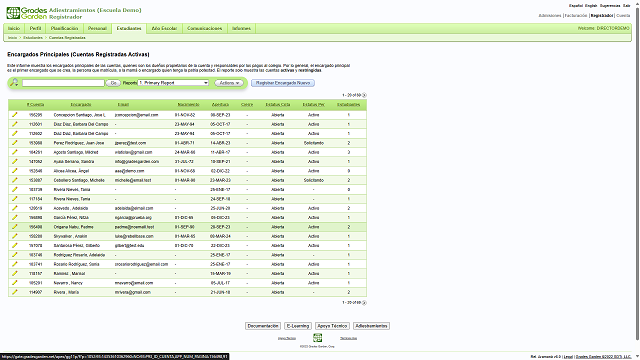Edit the Rivera, María account
Screen dimensions: 640x360
(15, 292)
